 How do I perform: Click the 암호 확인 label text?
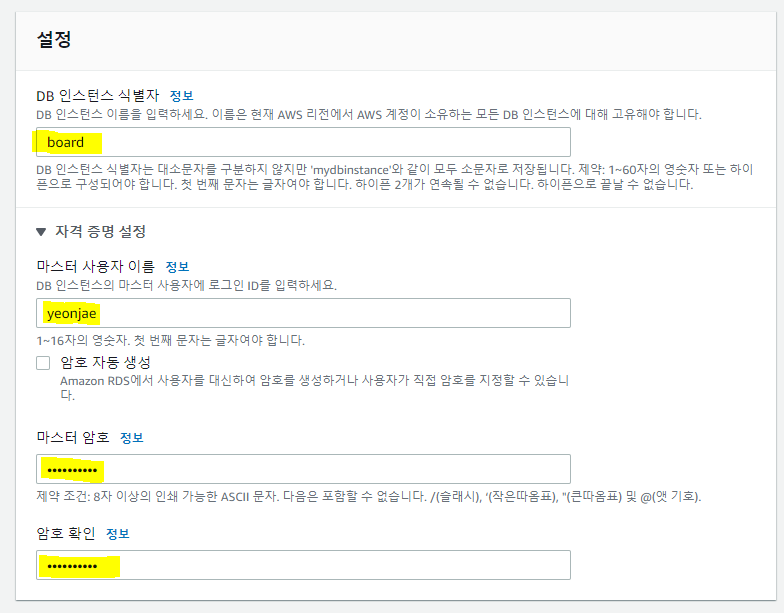[x=66, y=534]
